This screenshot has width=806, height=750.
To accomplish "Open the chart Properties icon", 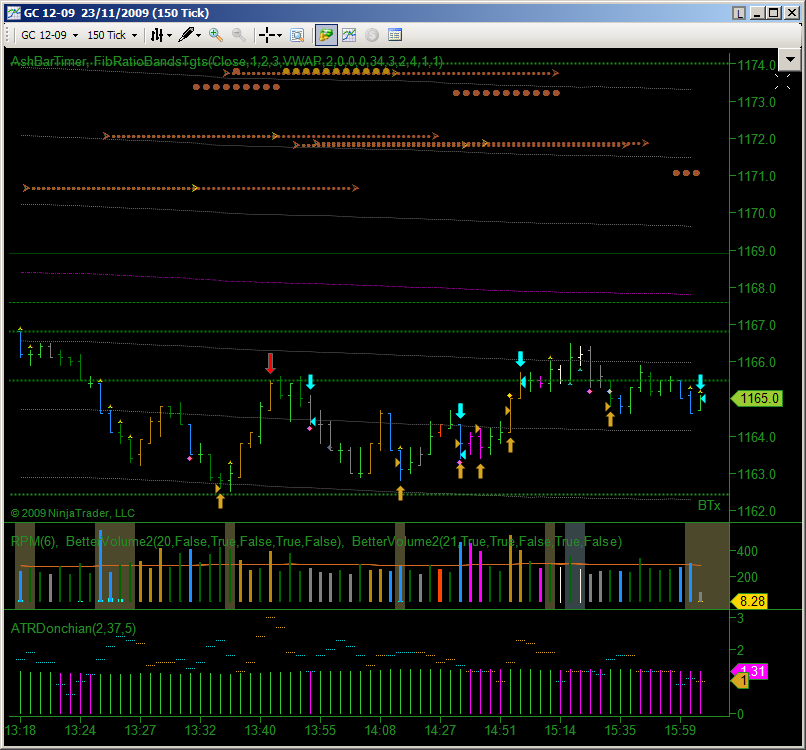I will [395, 35].
